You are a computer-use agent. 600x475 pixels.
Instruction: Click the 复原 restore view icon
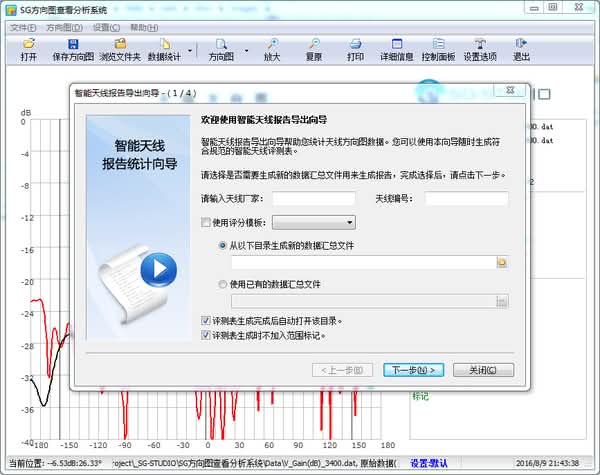click(314, 50)
